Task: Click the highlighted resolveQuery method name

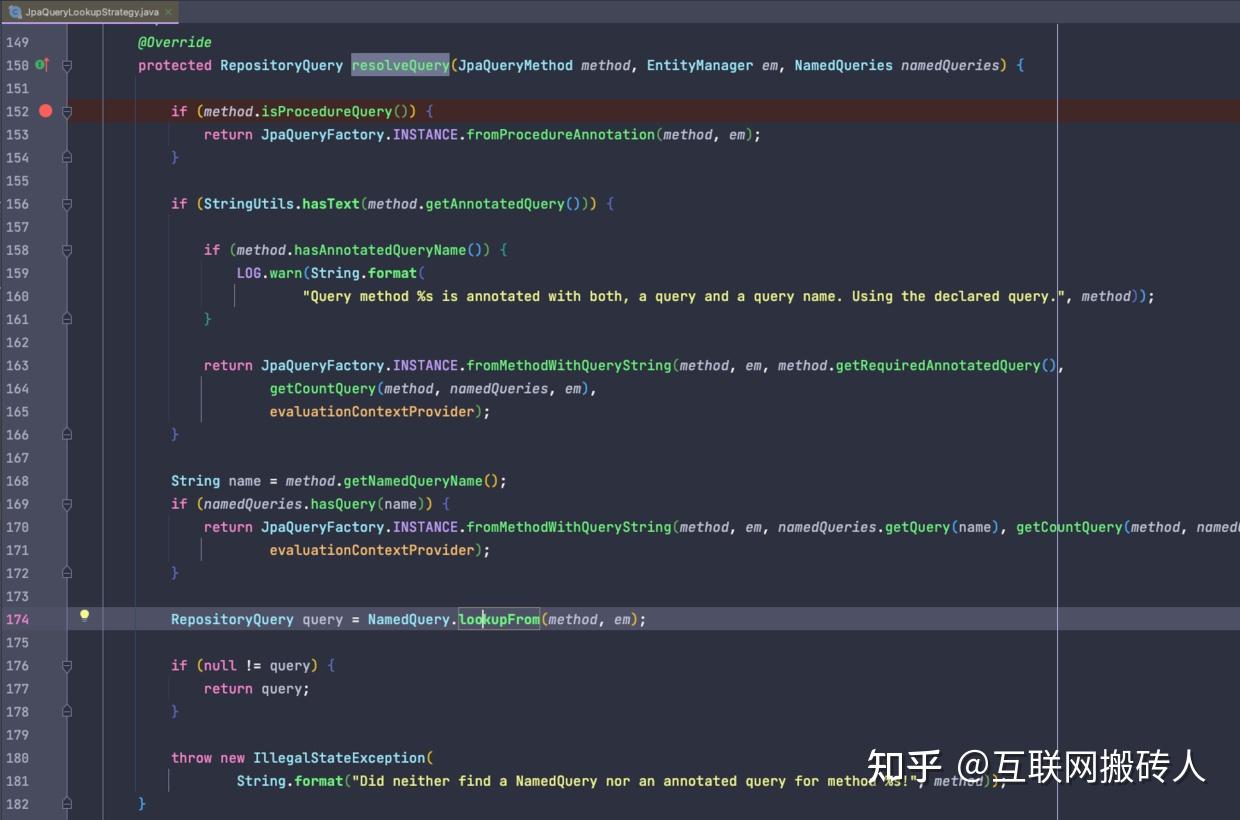Action: (400, 64)
